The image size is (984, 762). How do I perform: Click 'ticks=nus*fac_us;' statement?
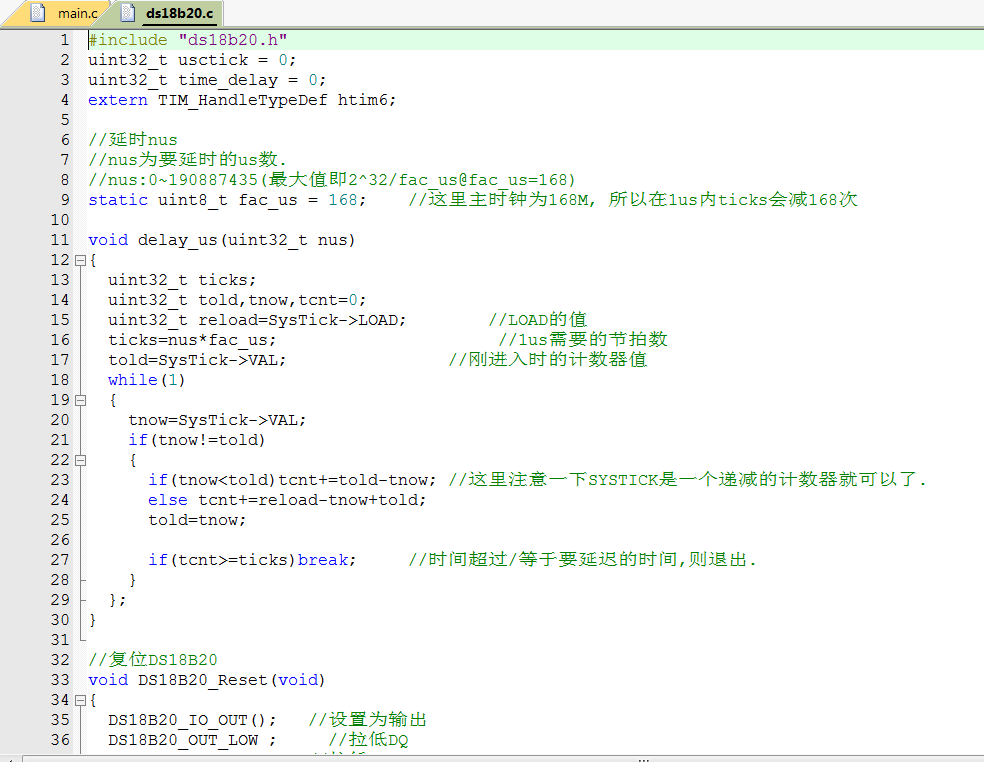(192, 340)
